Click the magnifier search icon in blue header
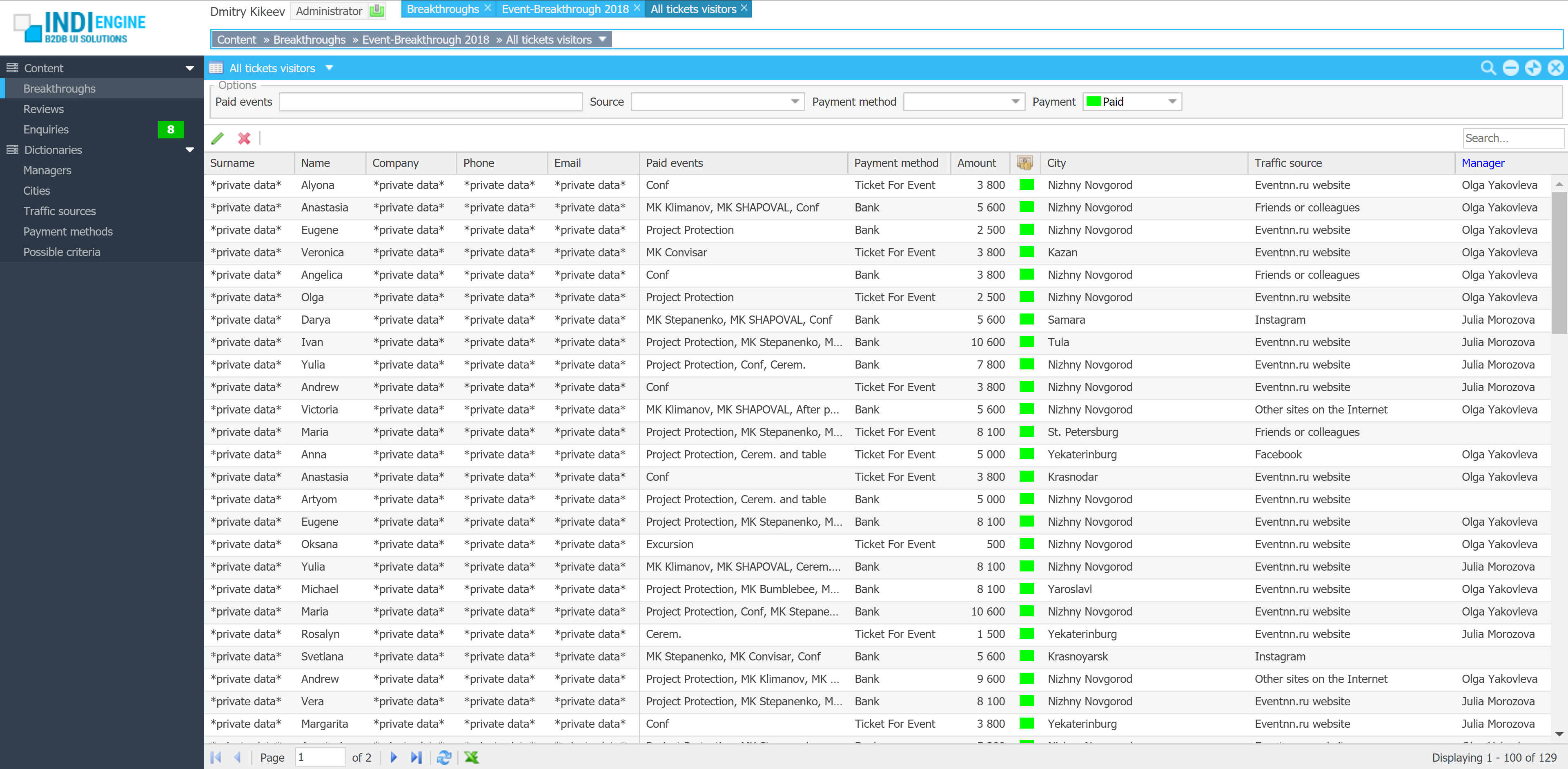1568x769 pixels. (1488, 68)
